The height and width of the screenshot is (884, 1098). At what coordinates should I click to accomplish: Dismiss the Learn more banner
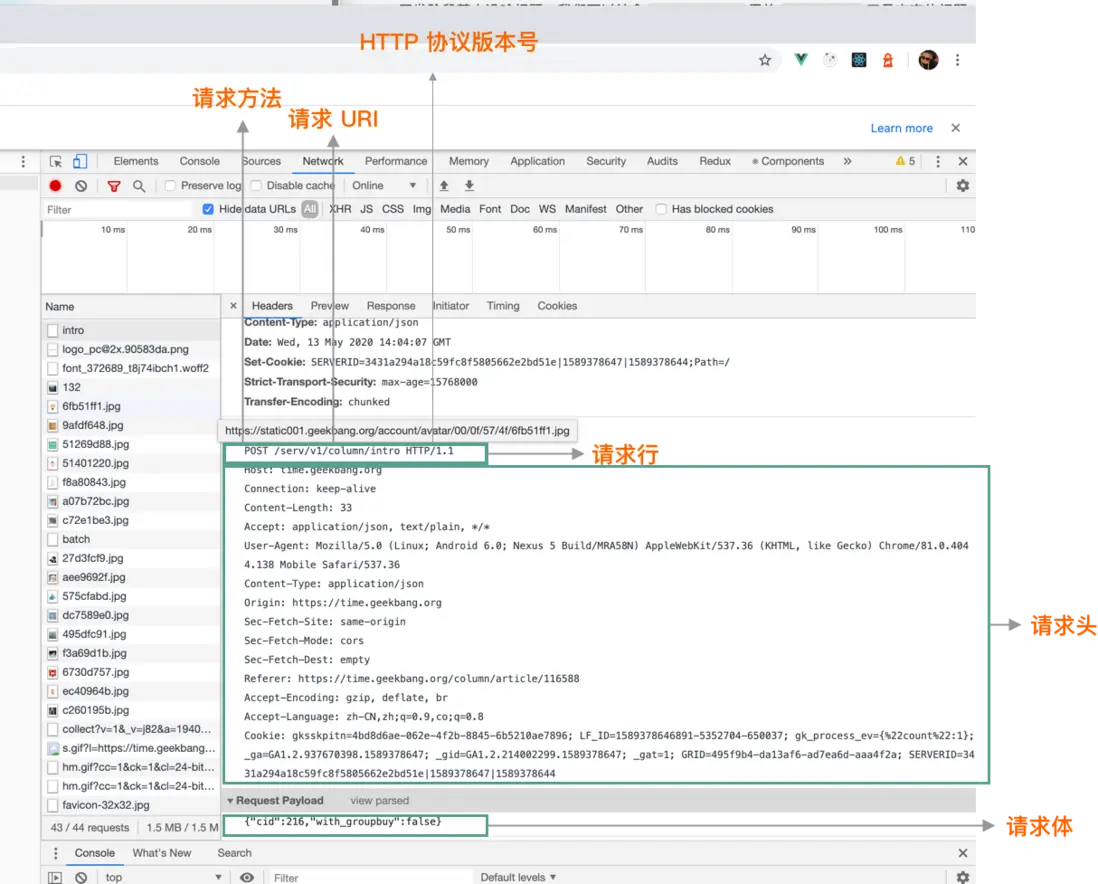(x=956, y=128)
